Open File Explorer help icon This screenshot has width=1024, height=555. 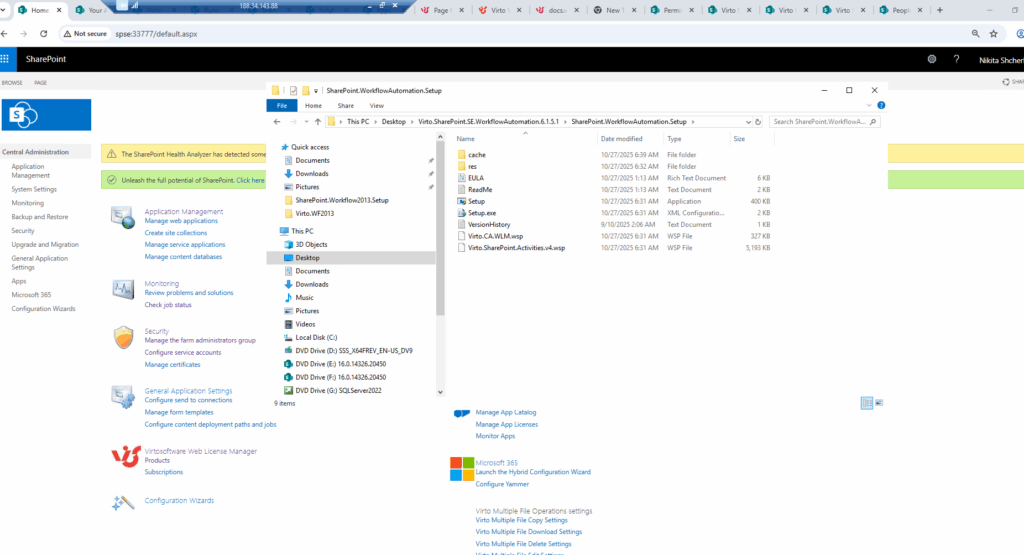(881, 105)
